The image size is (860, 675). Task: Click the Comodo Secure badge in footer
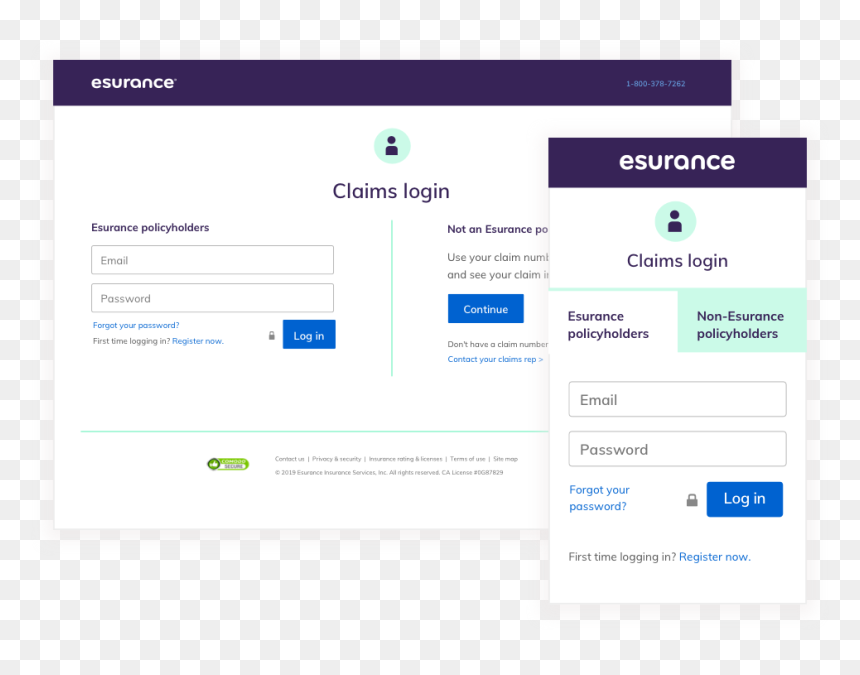pos(228,464)
